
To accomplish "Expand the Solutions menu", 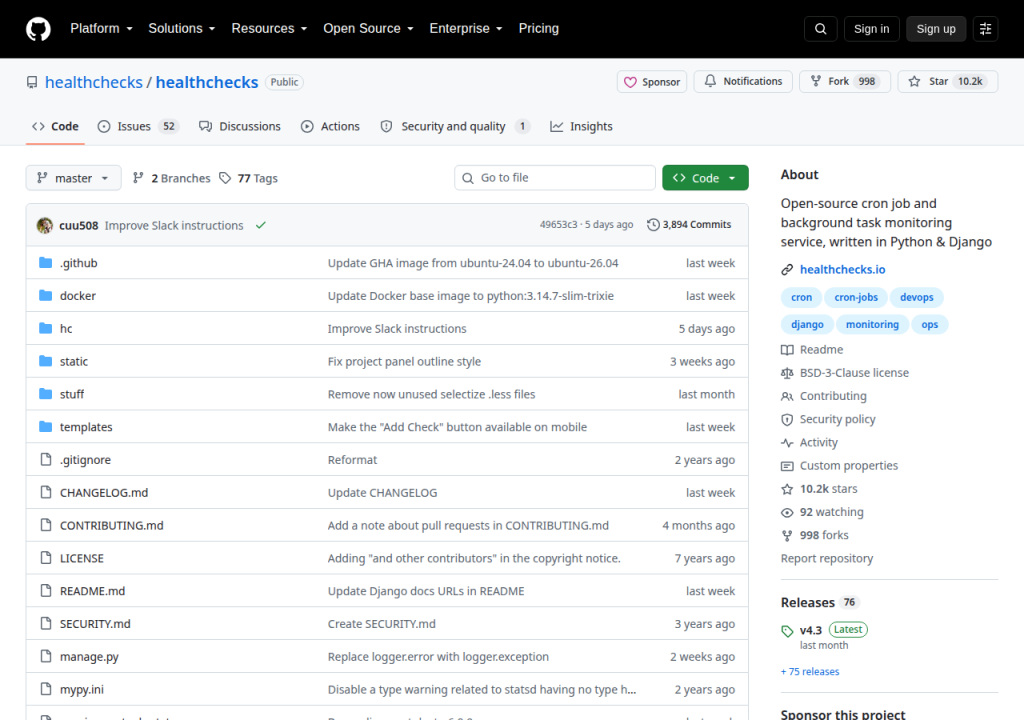I will click(182, 29).
